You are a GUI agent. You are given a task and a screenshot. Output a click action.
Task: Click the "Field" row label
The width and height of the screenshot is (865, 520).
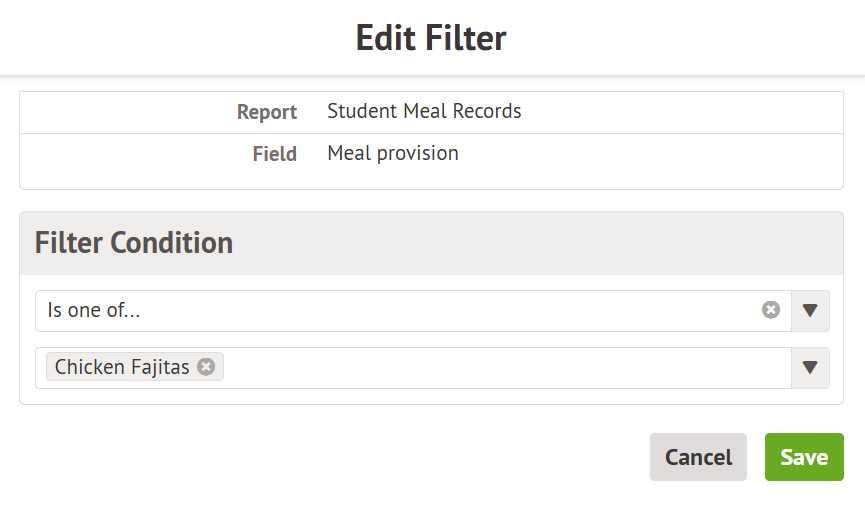(275, 154)
